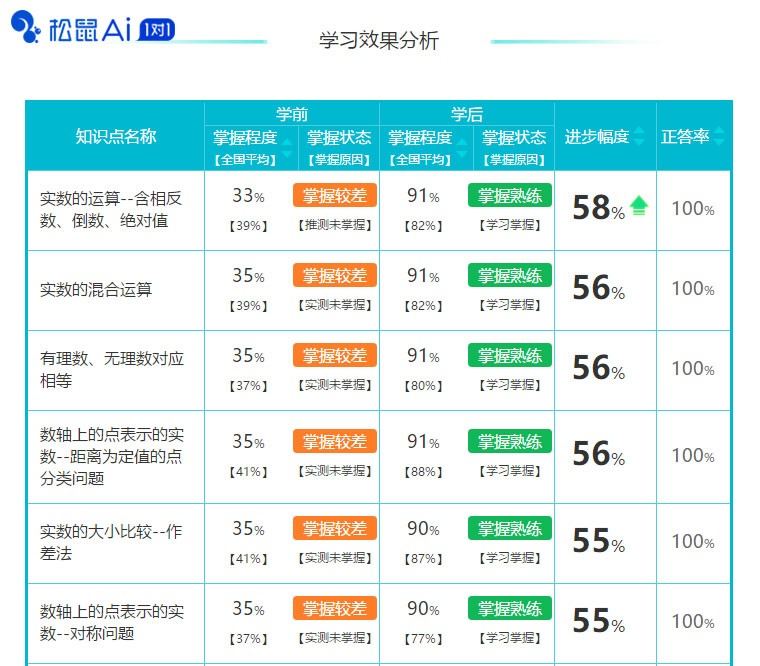Image resolution: width=760 pixels, height=666 pixels.
Task: Click the green up arrow next to 58%
Action: (x=639, y=206)
